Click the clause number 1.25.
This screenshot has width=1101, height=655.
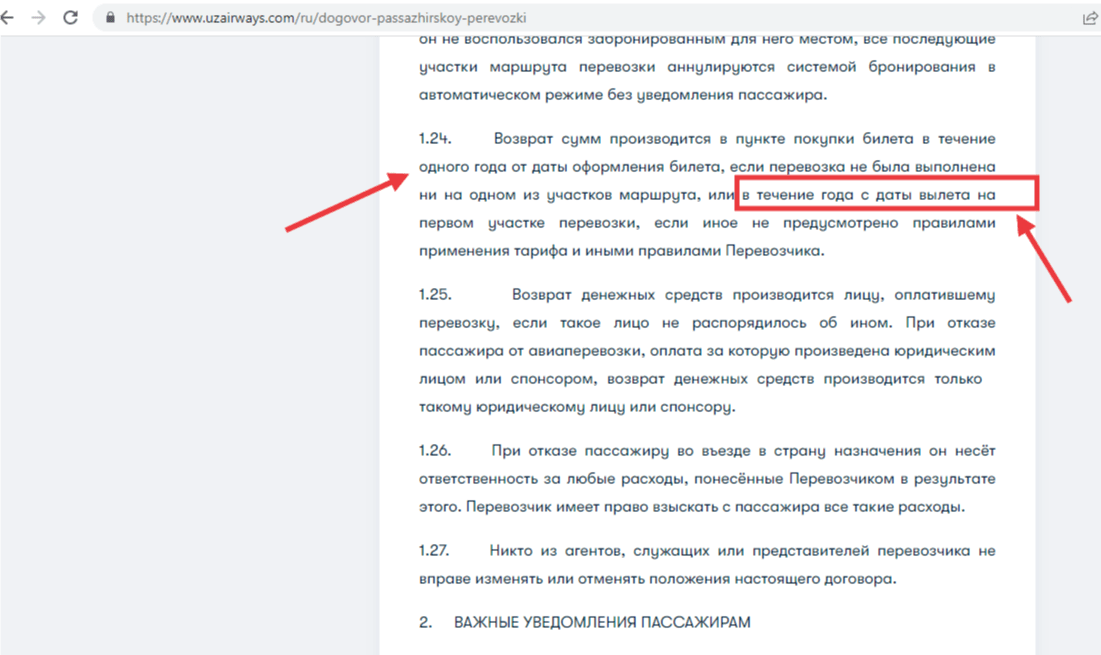tap(435, 295)
